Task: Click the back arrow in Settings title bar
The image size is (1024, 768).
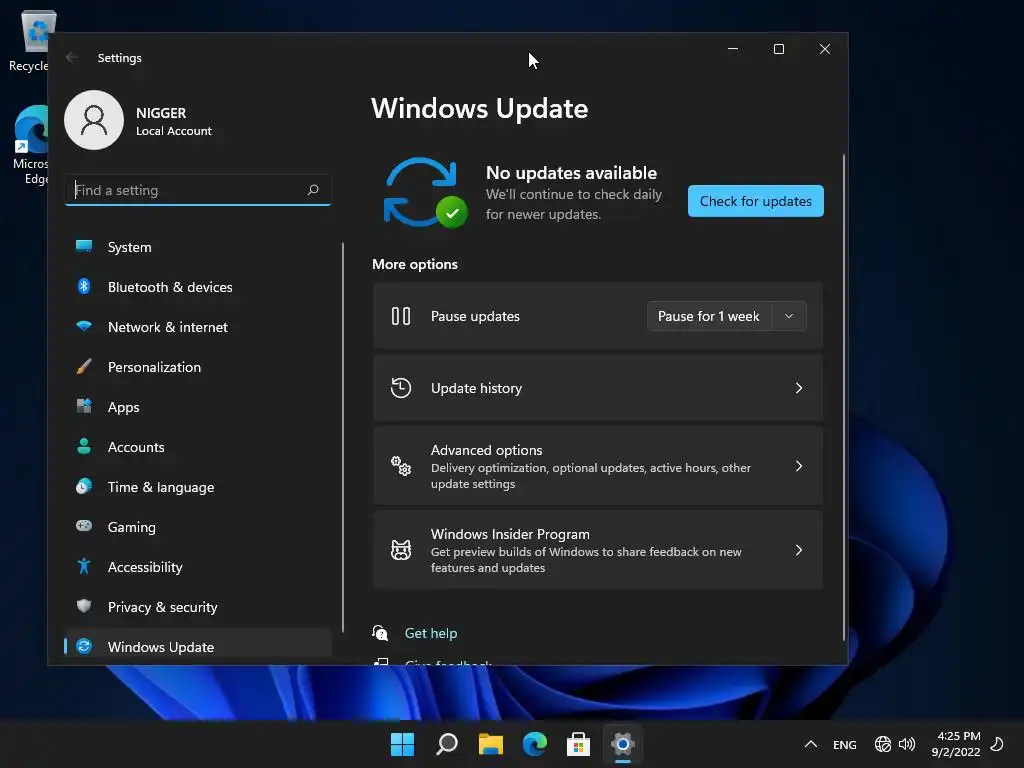Action: click(72, 57)
